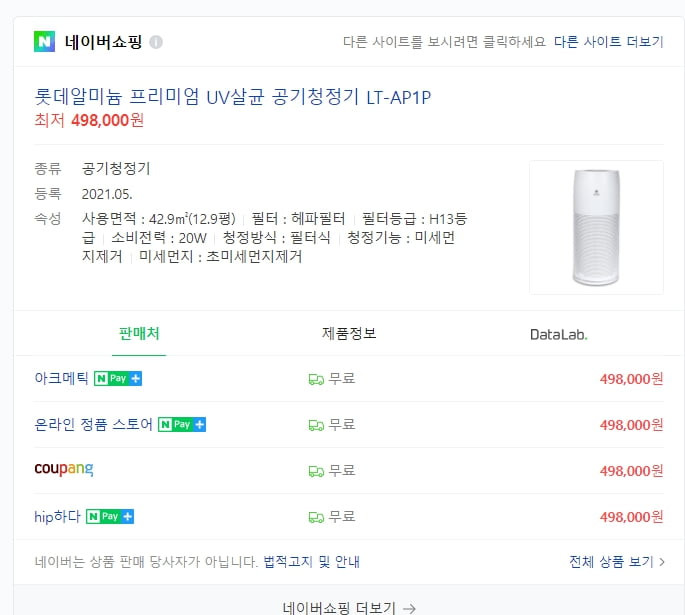685x615 pixels.
Task: Click the info icon beside 네이버쇼핑
Action: 156,42
